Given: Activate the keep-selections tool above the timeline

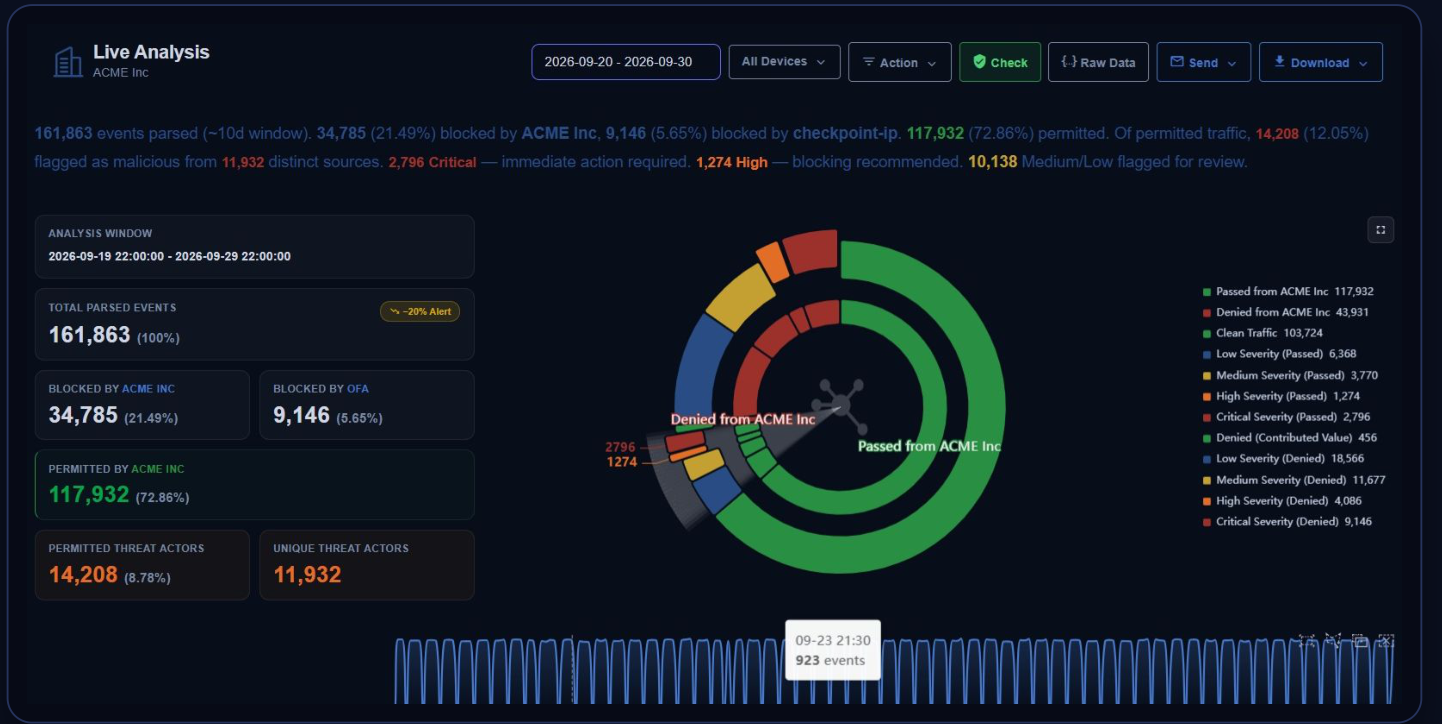Looking at the screenshot, I should point(1359,641).
